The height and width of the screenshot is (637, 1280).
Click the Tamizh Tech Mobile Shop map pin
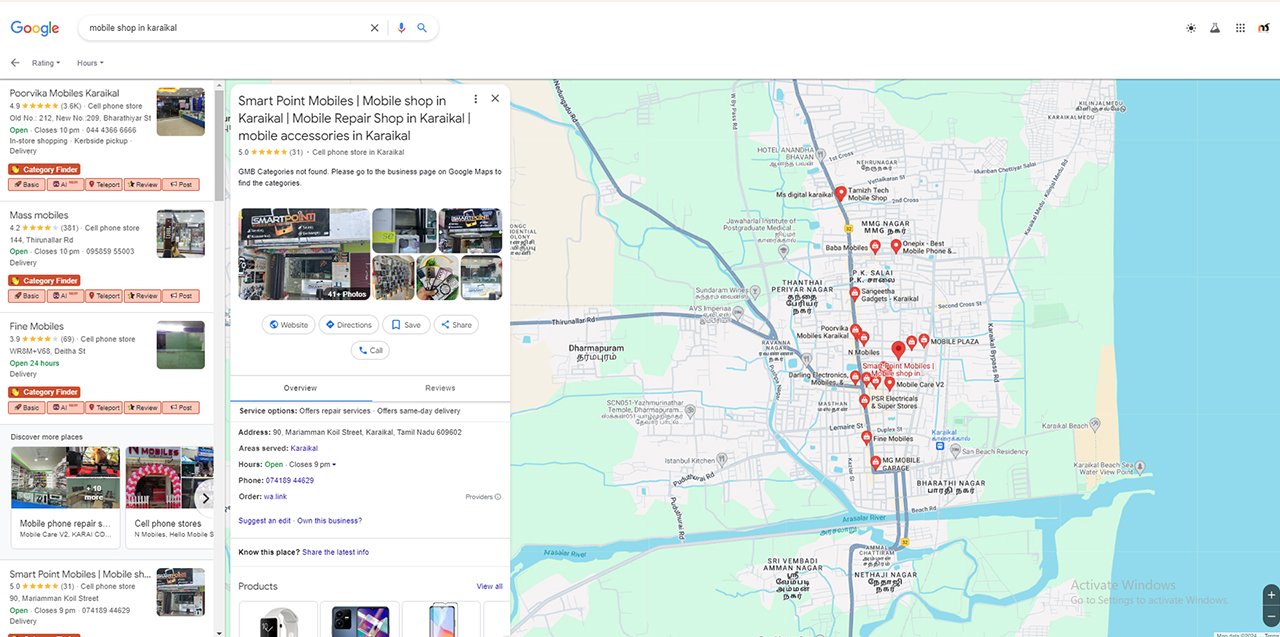coord(841,192)
